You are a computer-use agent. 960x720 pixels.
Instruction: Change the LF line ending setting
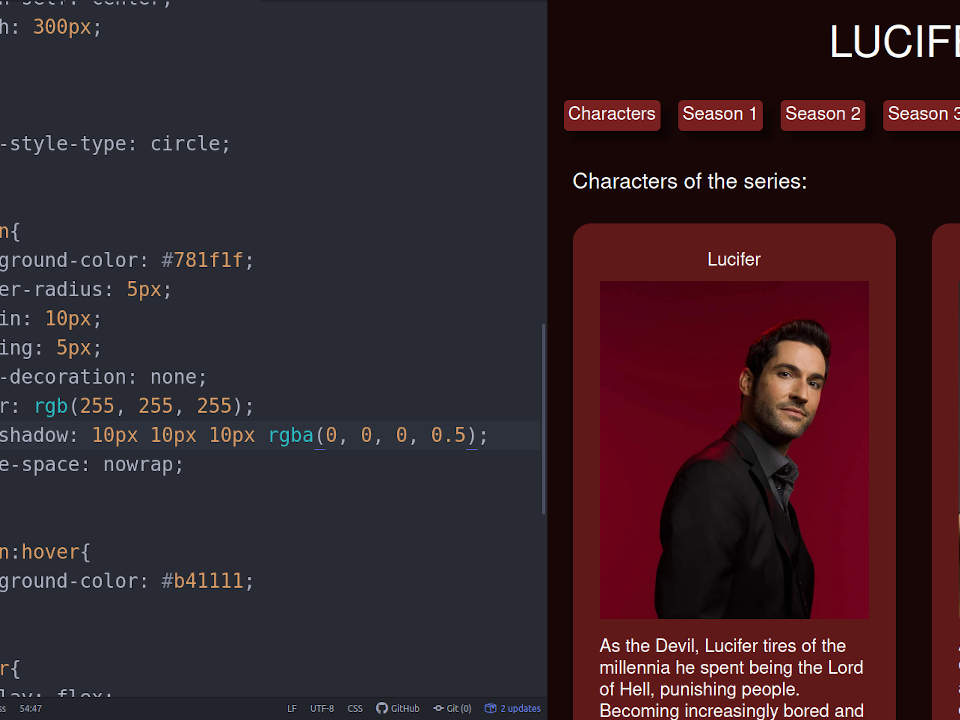point(292,708)
